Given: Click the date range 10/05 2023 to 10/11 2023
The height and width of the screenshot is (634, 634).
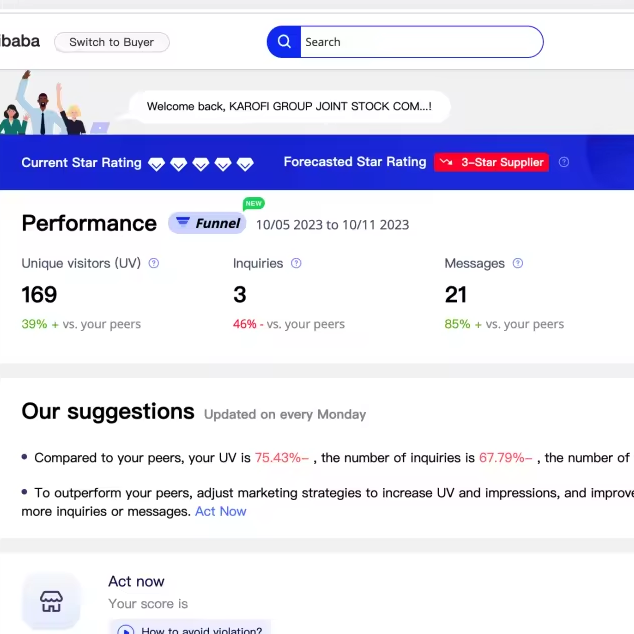Looking at the screenshot, I should (332, 225).
